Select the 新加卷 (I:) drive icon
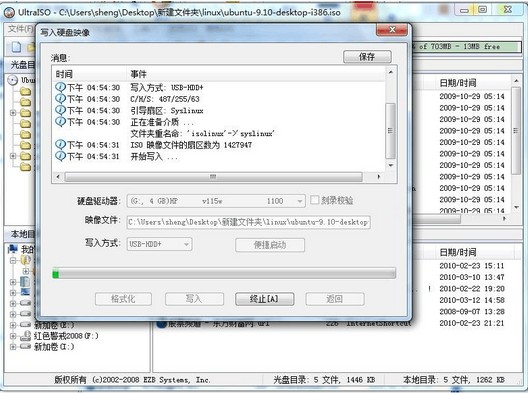This screenshot has width=528, height=393. coord(26,346)
